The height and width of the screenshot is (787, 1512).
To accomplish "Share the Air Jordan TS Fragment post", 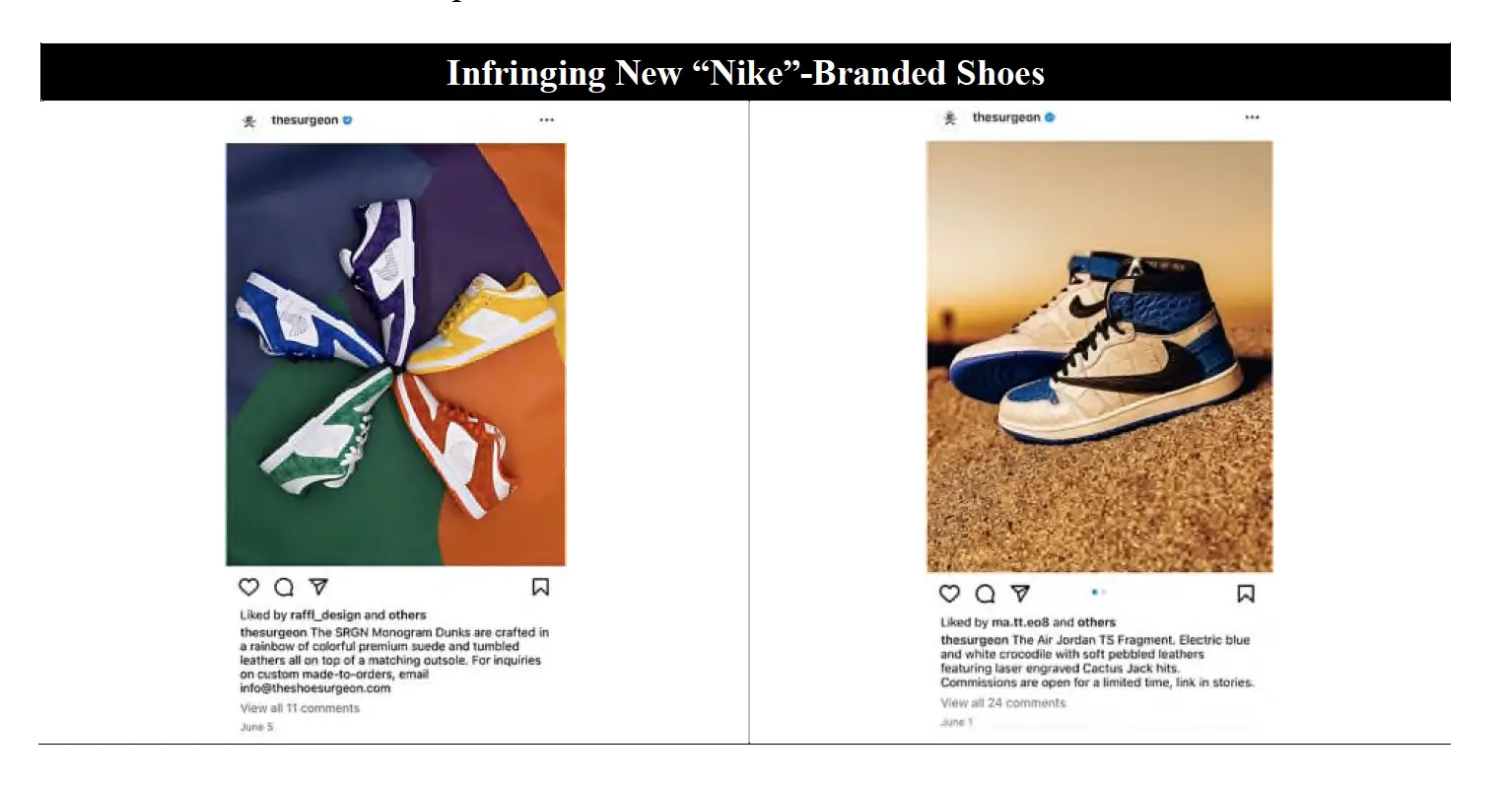I will point(1020,594).
